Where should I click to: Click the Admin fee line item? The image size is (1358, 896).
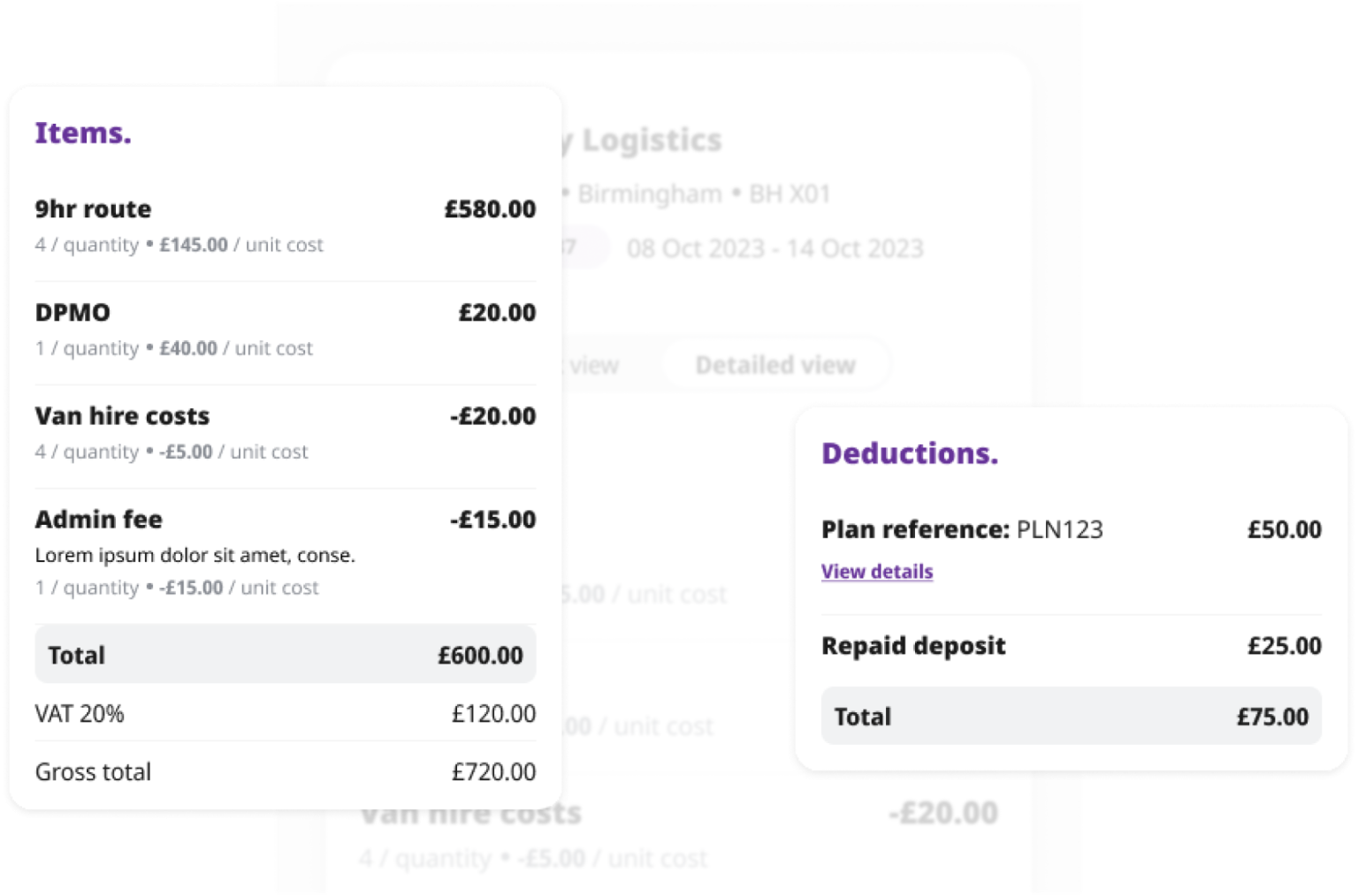coord(98,520)
